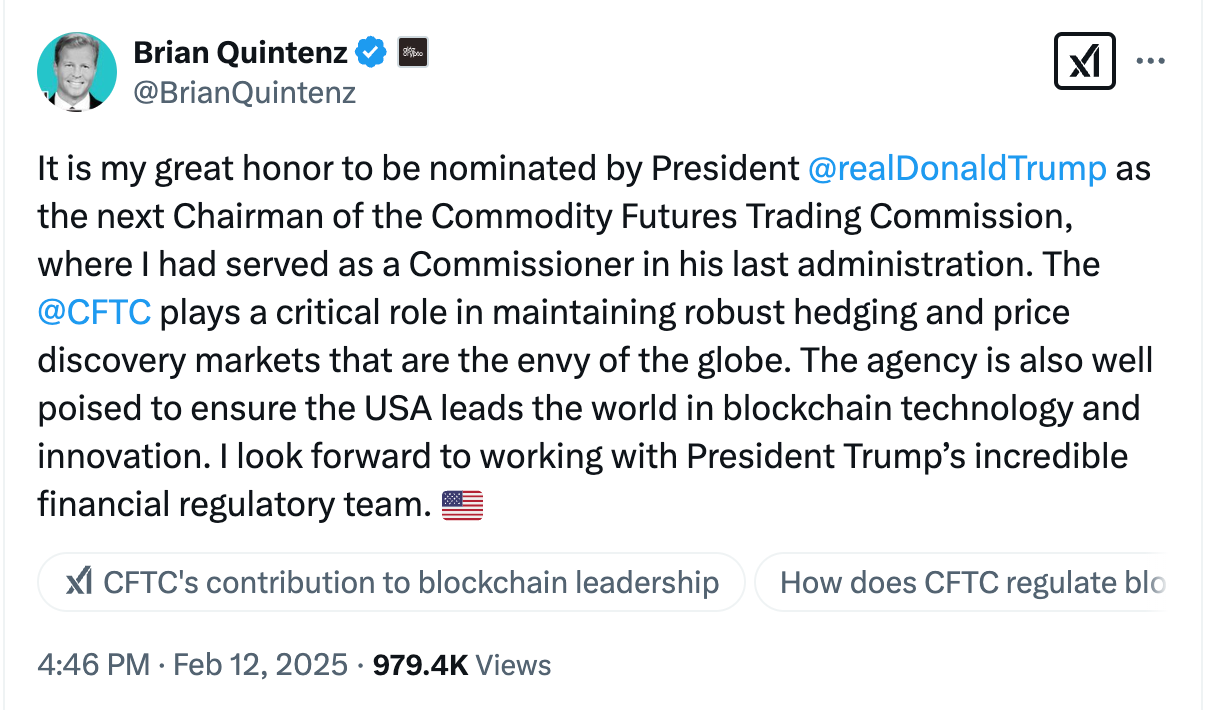The image size is (1212, 710).
Task: Open the three-dot More options menu
Action: [1151, 62]
